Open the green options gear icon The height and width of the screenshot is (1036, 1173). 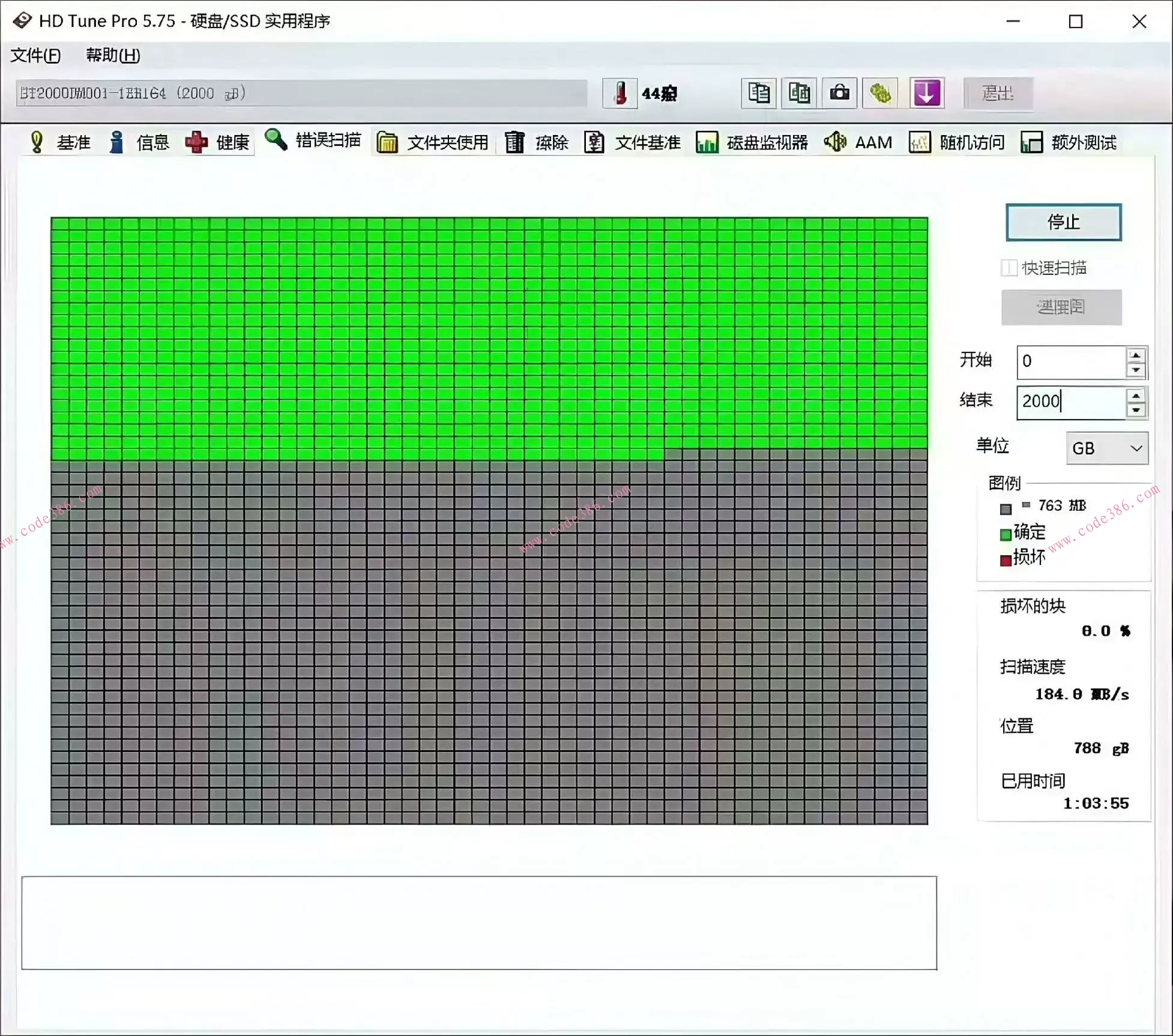(880, 93)
